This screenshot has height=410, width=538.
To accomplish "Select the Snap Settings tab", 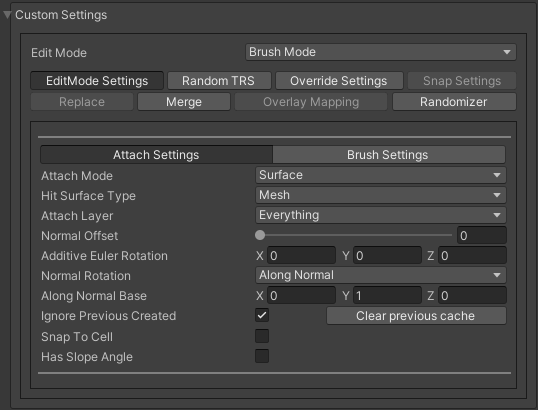I will [x=462, y=81].
